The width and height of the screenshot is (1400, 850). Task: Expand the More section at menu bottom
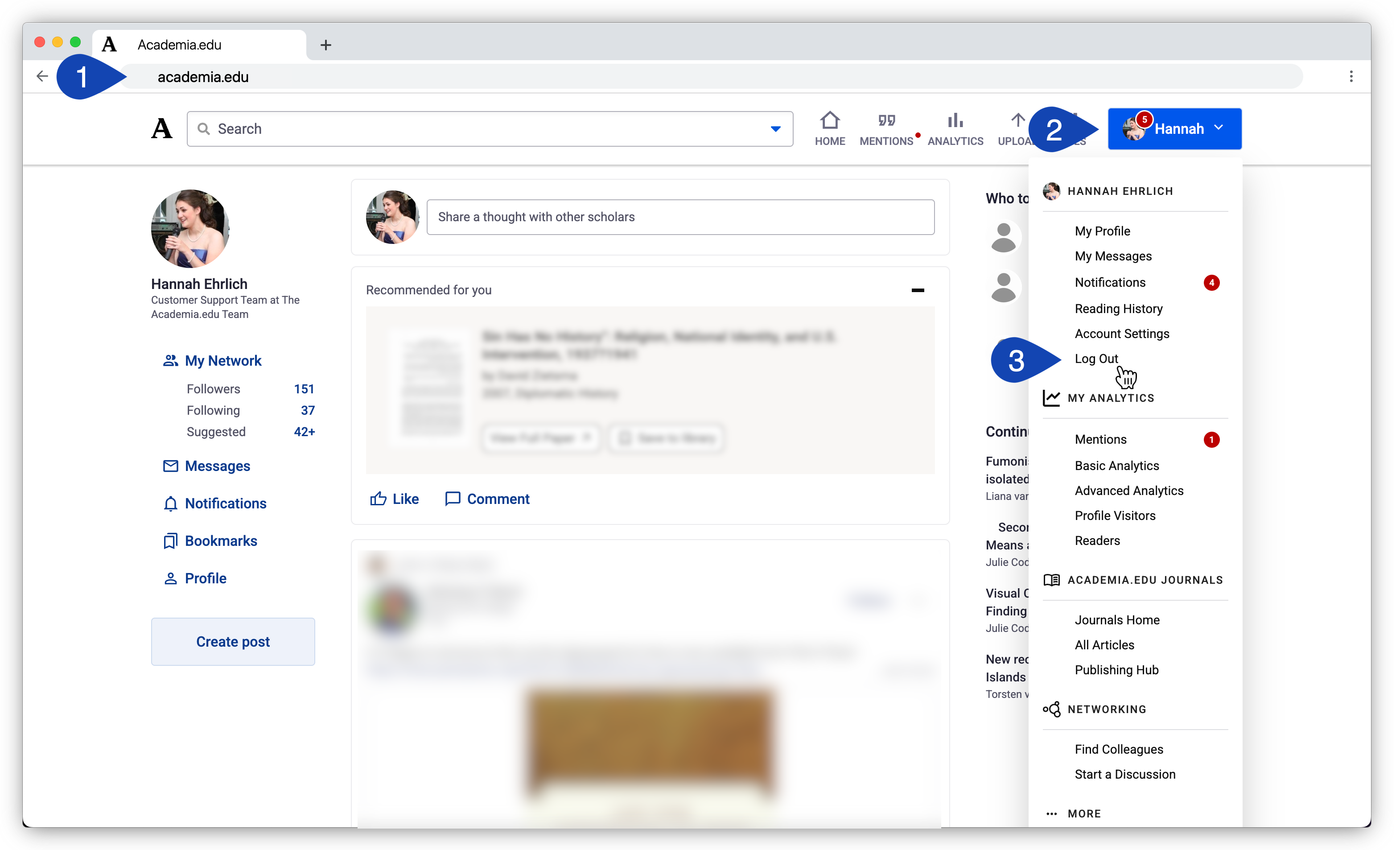coord(1074,813)
